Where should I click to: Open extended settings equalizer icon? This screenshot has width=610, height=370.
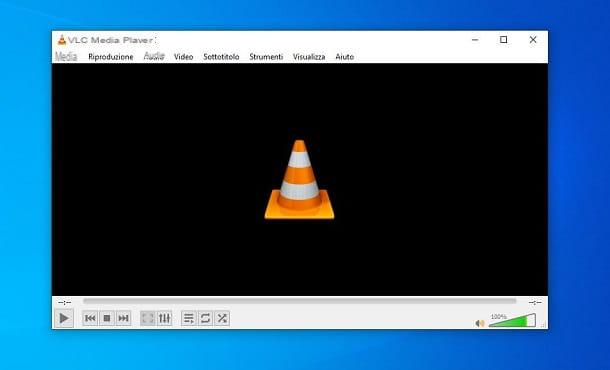click(x=164, y=318)
